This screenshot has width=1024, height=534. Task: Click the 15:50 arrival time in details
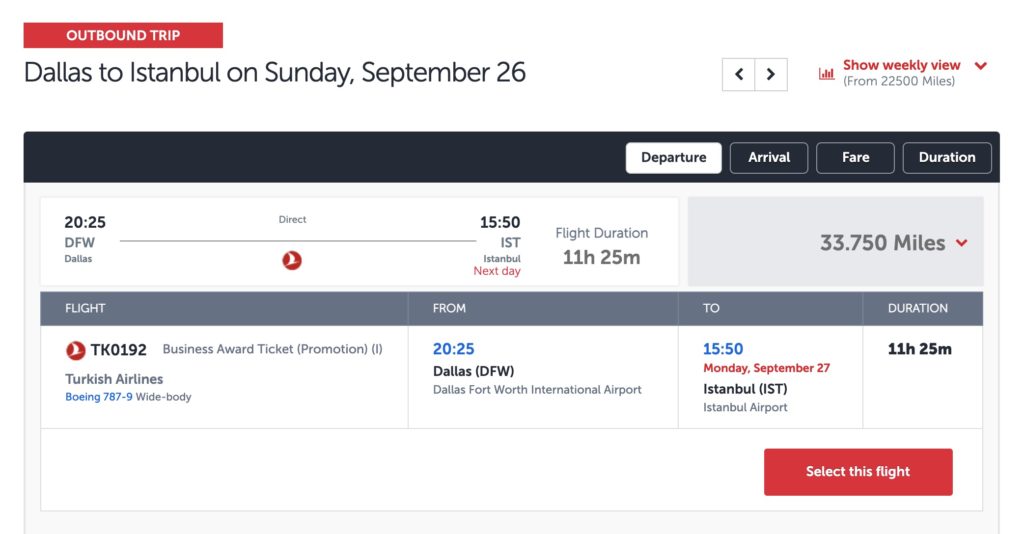click(x=723, y=349)
